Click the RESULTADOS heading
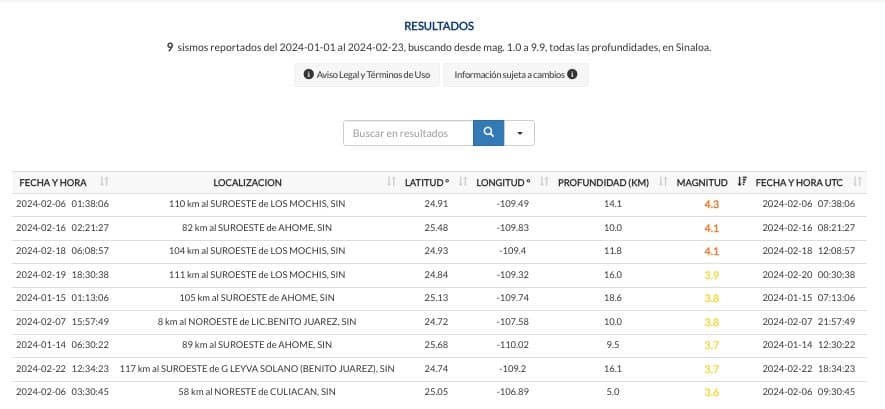The height and width of the screenshot is (409, 885). pos(439,26)
